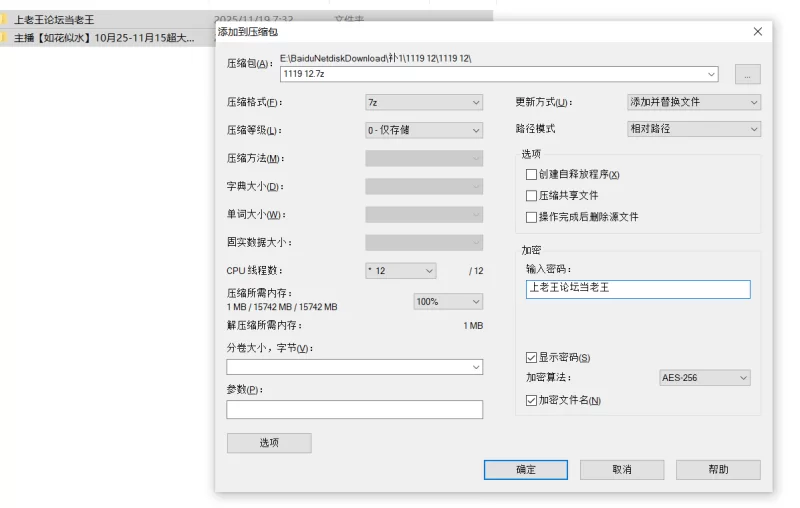Open the archive name 1119 12.7z dropdown
800x508 pixels.
(x=711, y=74)
